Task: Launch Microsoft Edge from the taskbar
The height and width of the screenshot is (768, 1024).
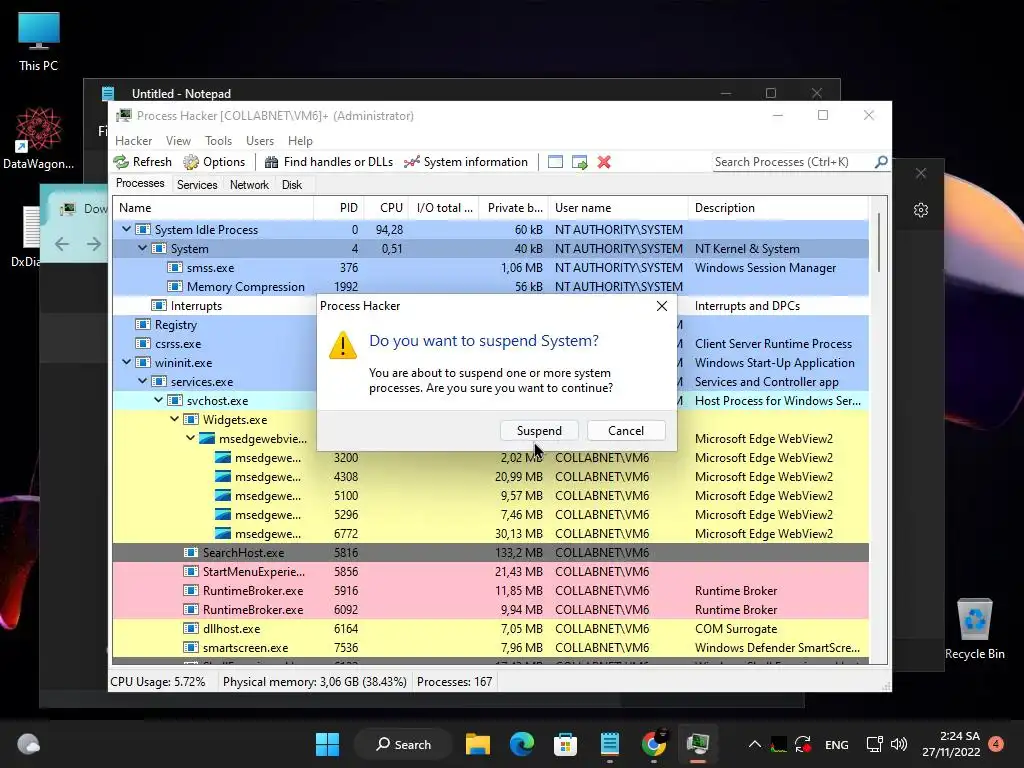Action: [x=522, y=744]
